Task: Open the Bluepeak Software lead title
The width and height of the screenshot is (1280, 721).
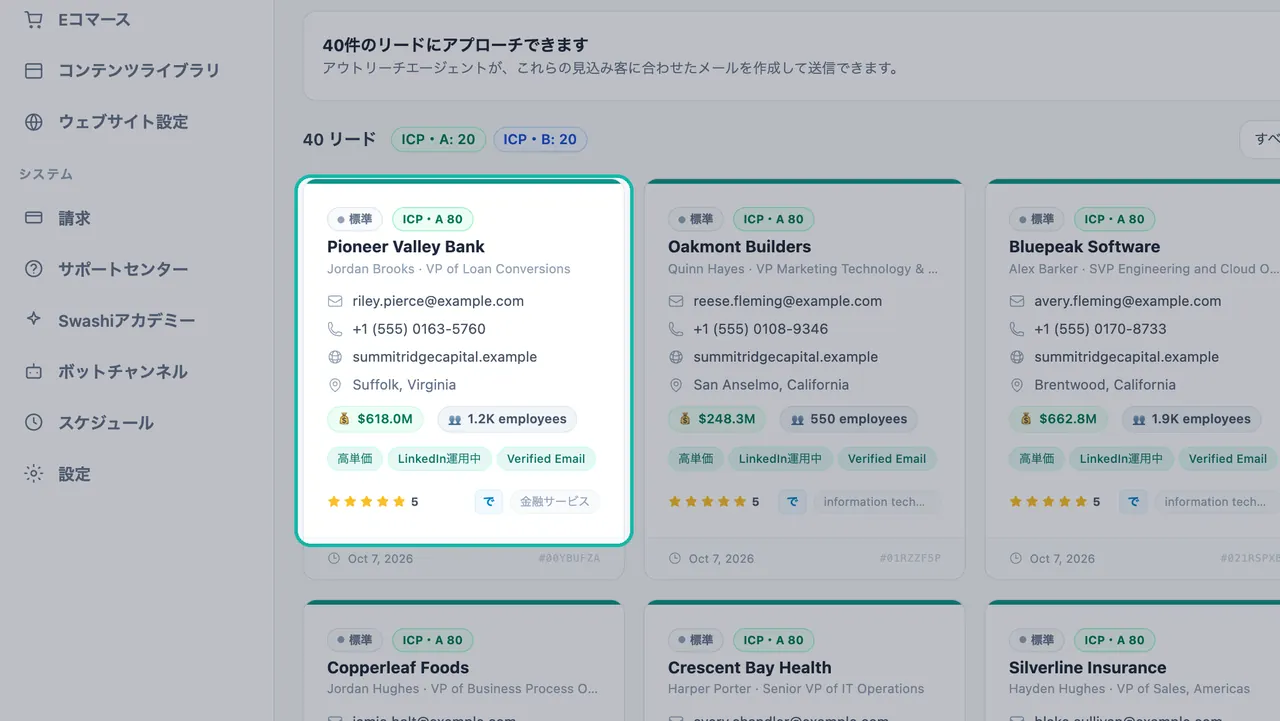Action: coord(1085,247)
